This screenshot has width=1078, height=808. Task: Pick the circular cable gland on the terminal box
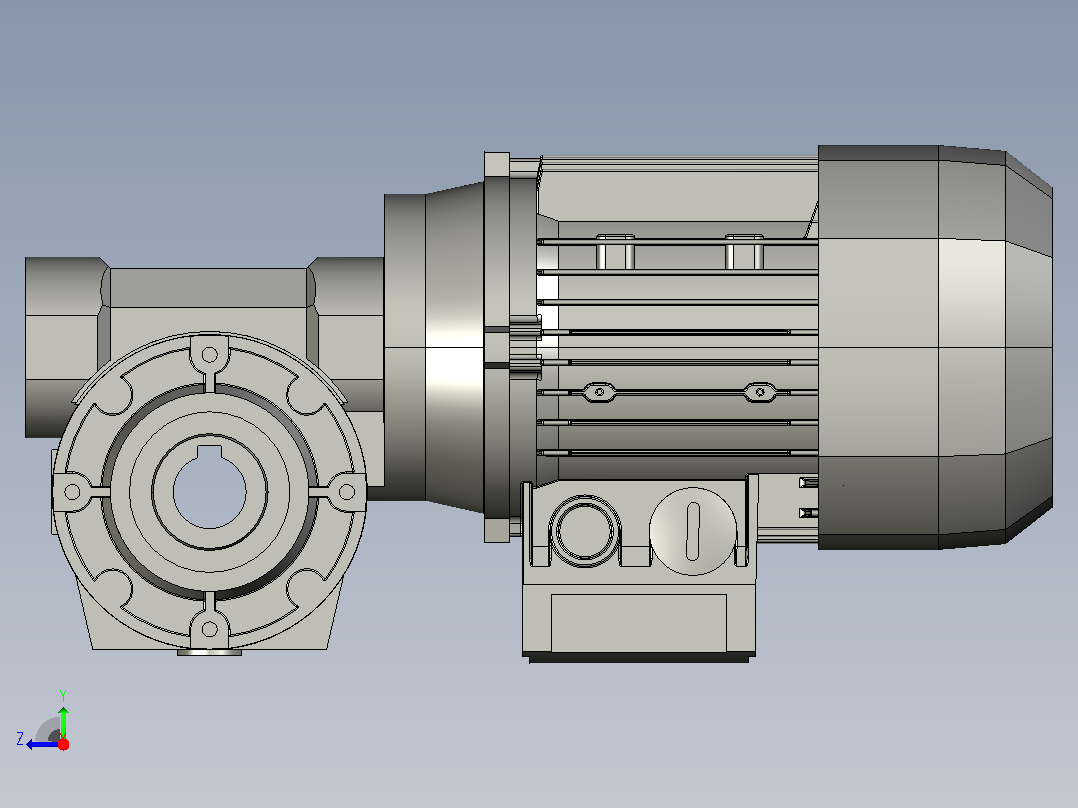pos(584,531)
